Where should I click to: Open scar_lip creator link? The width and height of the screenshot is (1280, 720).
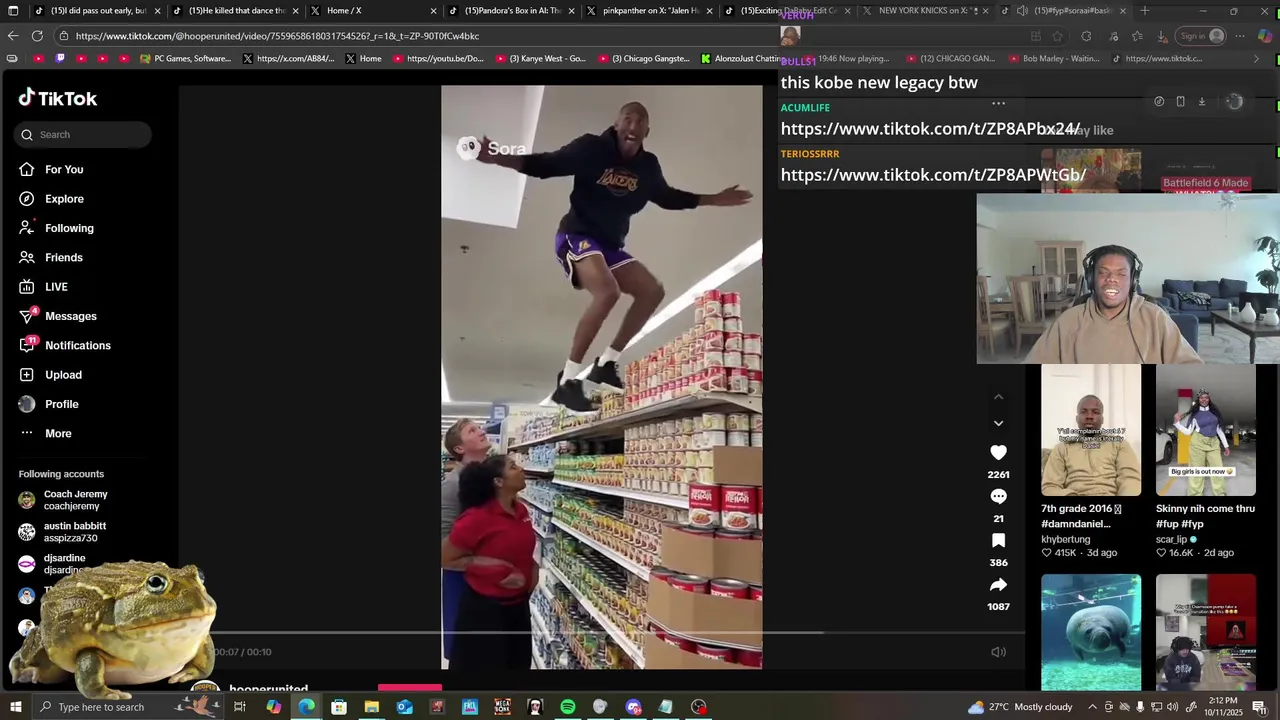[x=1172, y=540]
